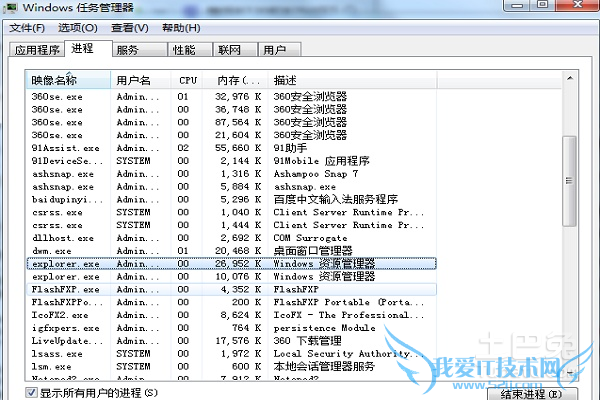Click the vertical scrollbar thumb

569,181
